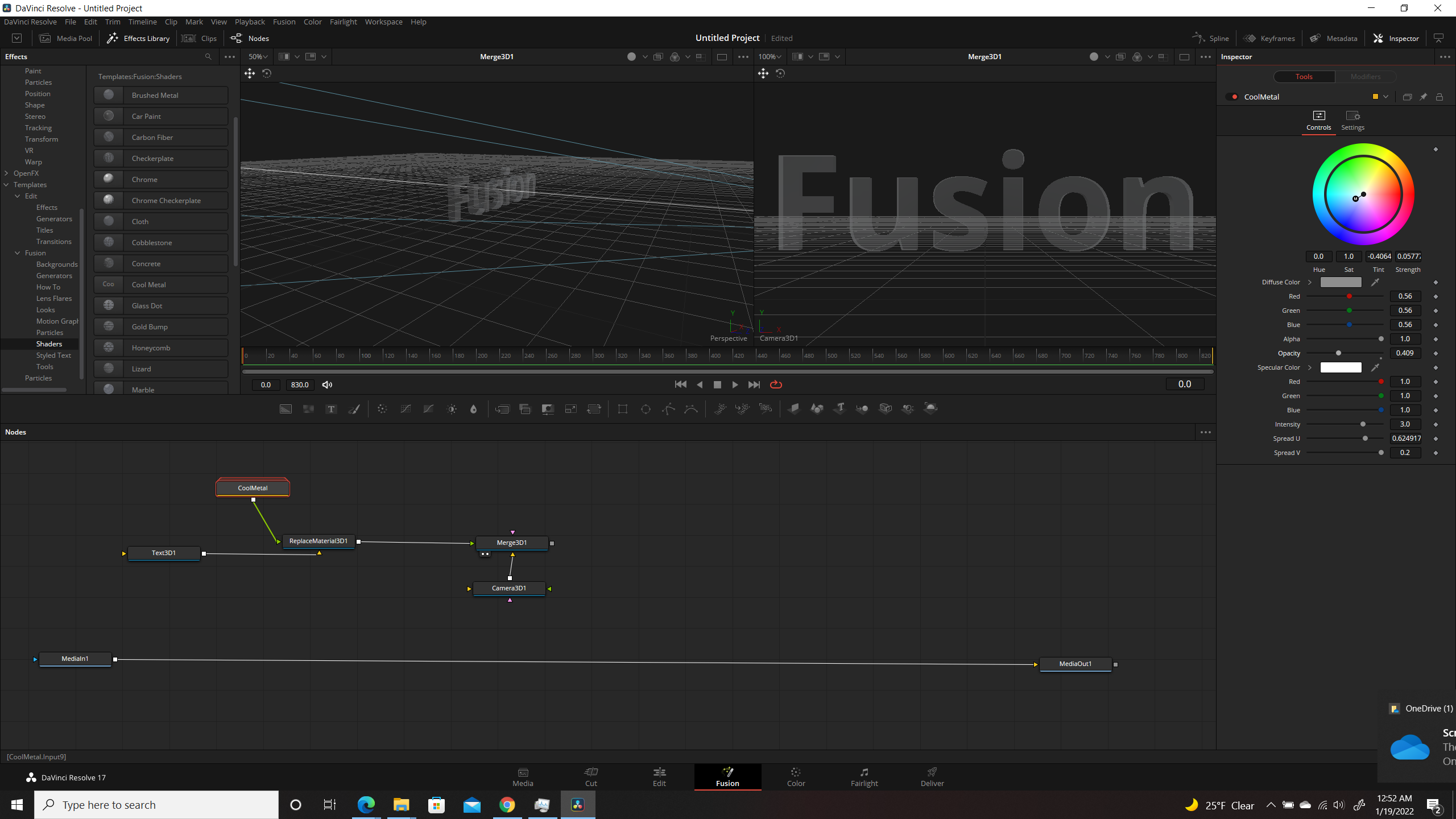Add a Fast Noise node from toolbar

(x=308, y=409)
